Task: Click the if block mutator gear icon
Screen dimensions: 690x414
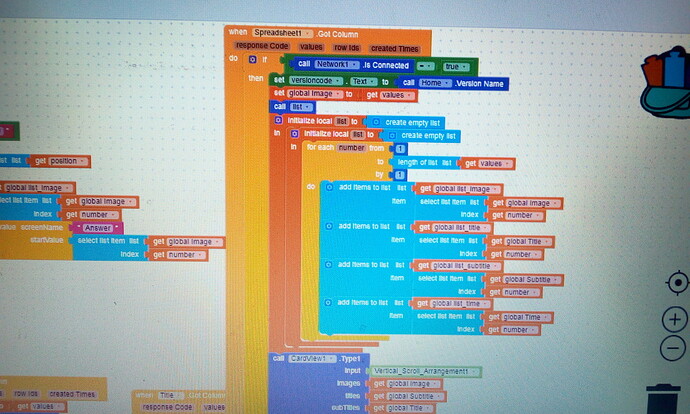Action: point(253,59)
